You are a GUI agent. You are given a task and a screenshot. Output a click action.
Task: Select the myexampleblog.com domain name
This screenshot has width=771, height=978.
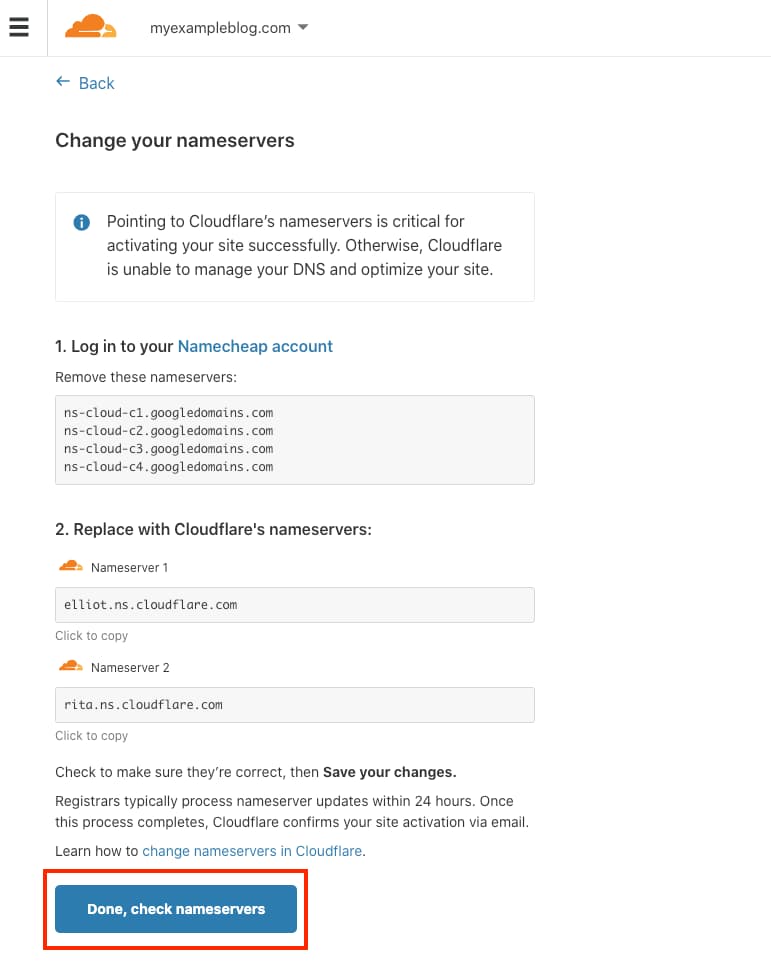coord(220,28)
